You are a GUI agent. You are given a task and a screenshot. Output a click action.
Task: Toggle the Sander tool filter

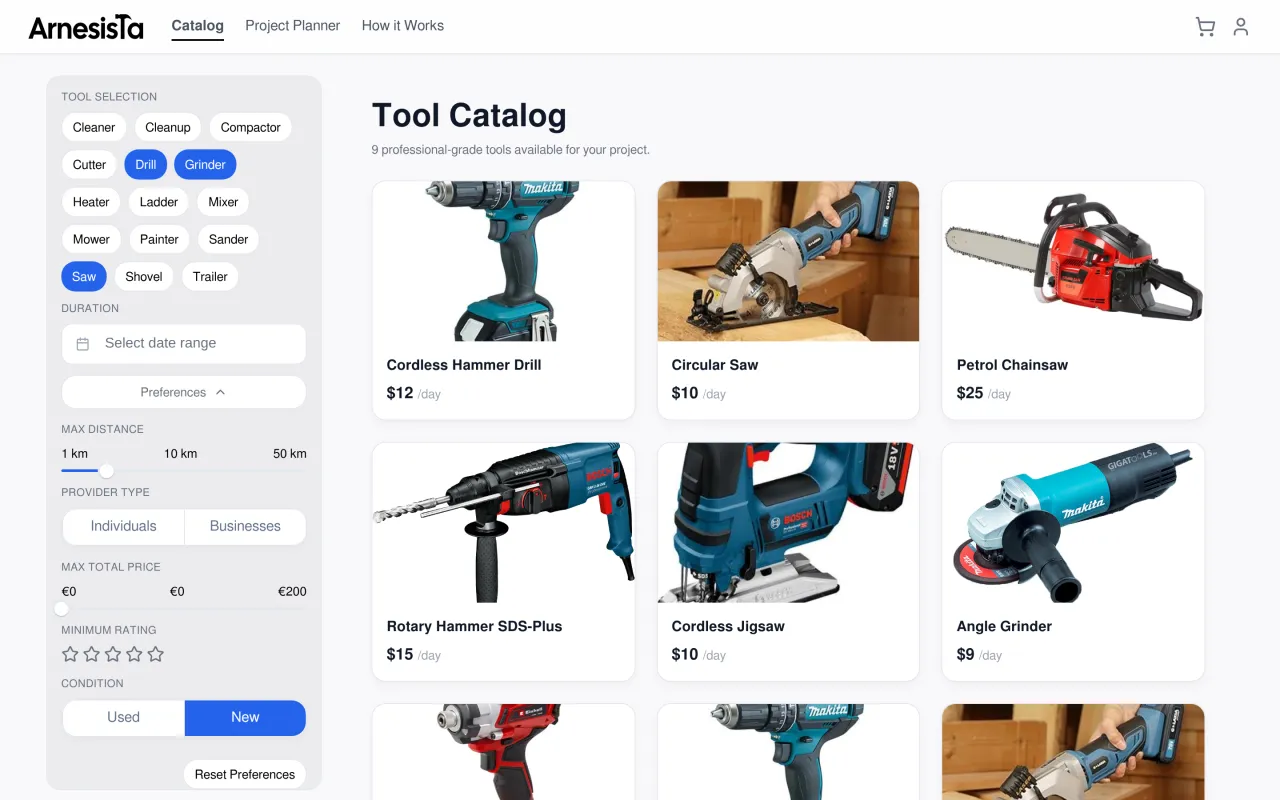(228, 239)
